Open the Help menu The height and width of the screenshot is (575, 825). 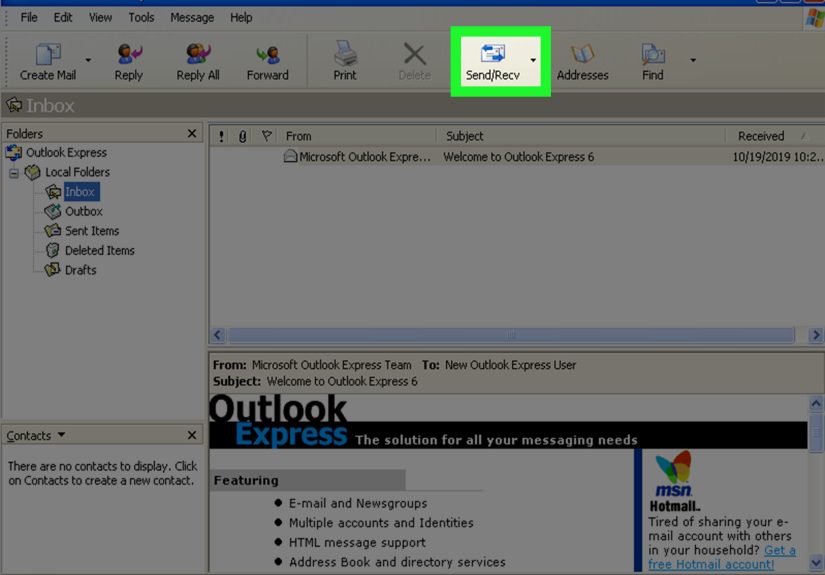241,18
